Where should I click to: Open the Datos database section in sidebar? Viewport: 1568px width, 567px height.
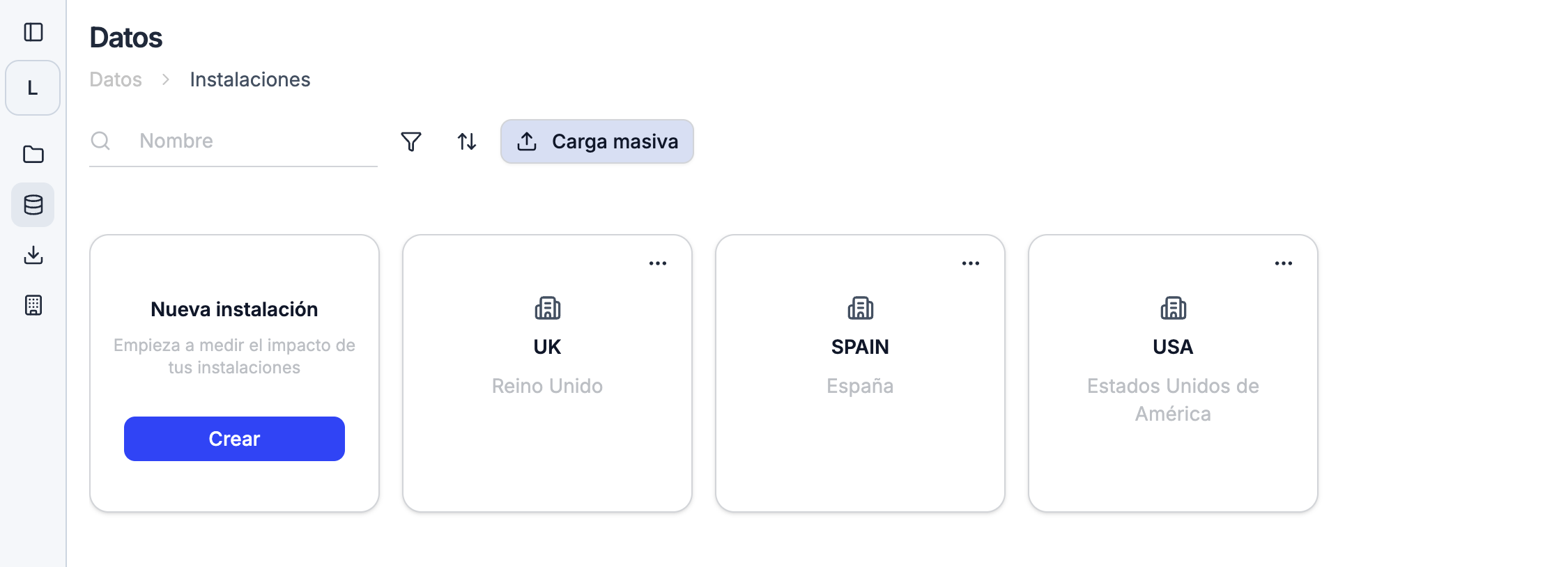(x=33, y=204)
